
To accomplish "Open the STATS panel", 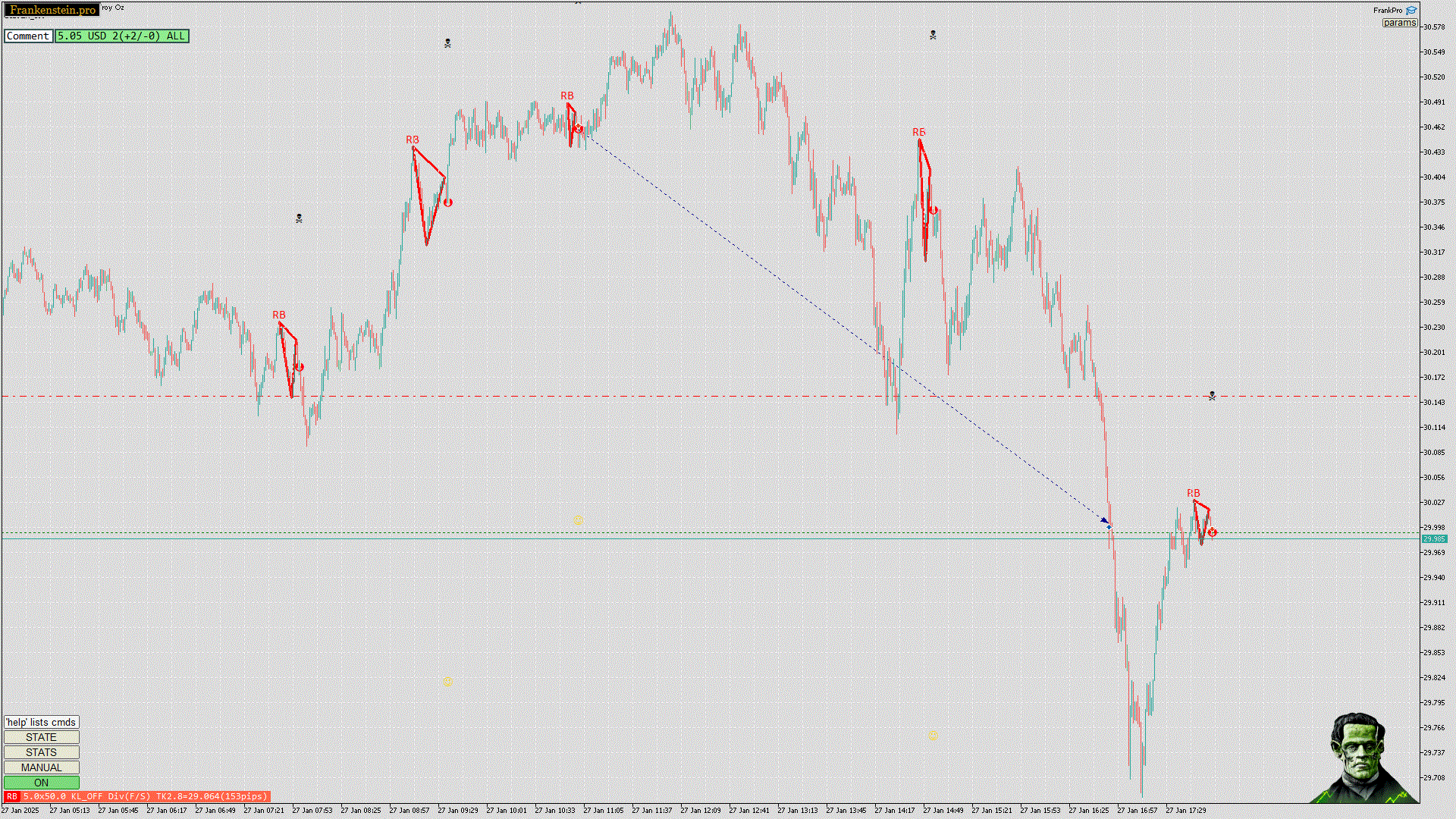I will click(41, 752).
